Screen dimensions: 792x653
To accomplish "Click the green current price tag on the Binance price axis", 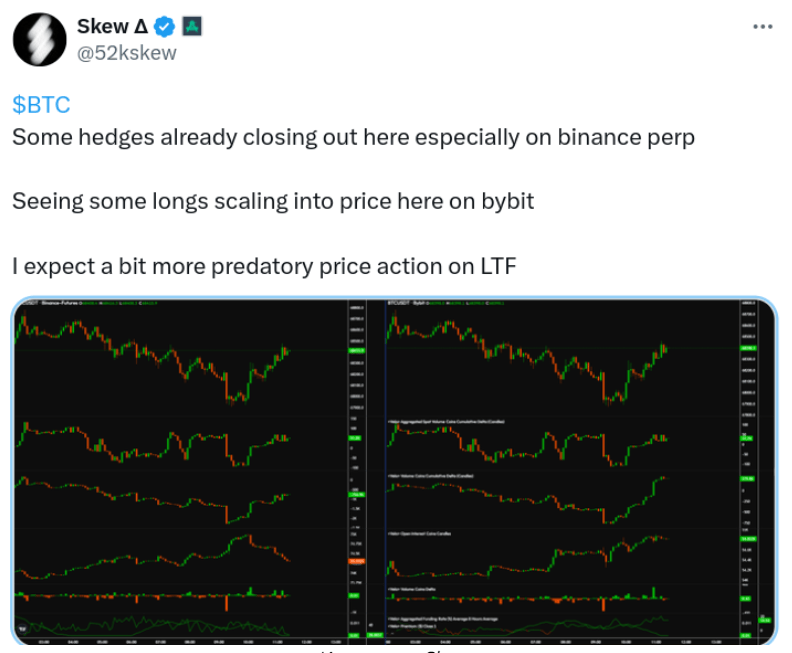I will [x=356, y=350].
